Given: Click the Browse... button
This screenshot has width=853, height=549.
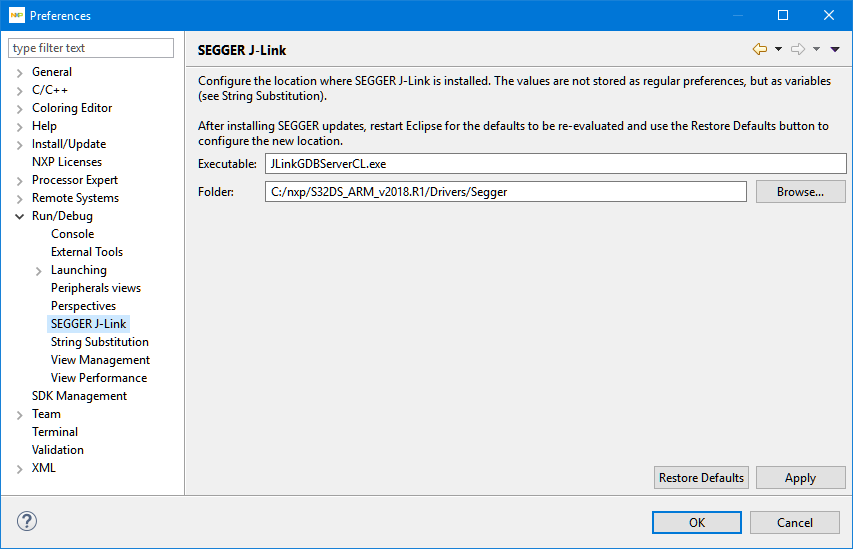Looking at the screenshot, I should pos(799,192).
